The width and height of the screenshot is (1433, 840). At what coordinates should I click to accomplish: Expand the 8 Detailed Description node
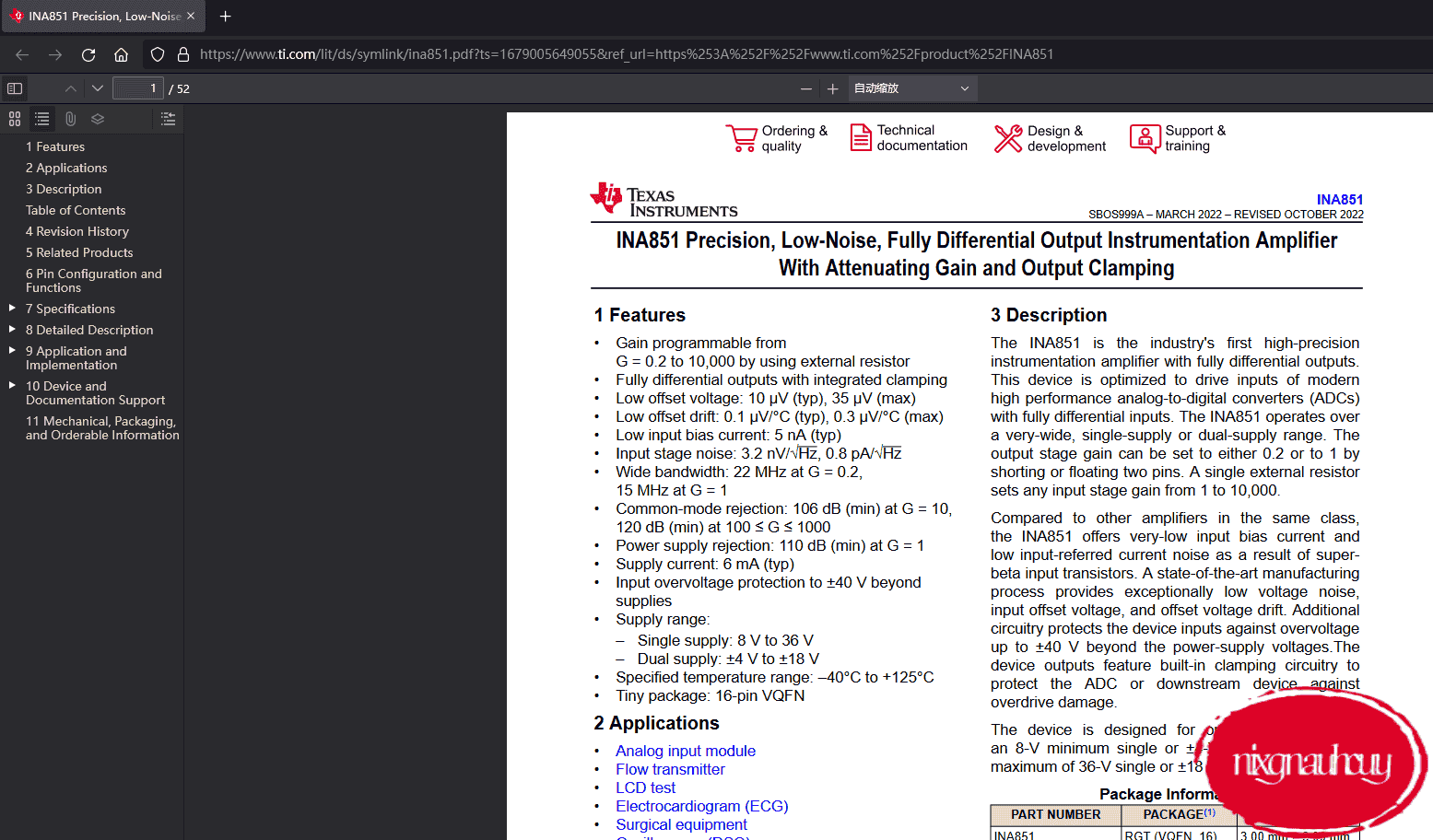12,329
